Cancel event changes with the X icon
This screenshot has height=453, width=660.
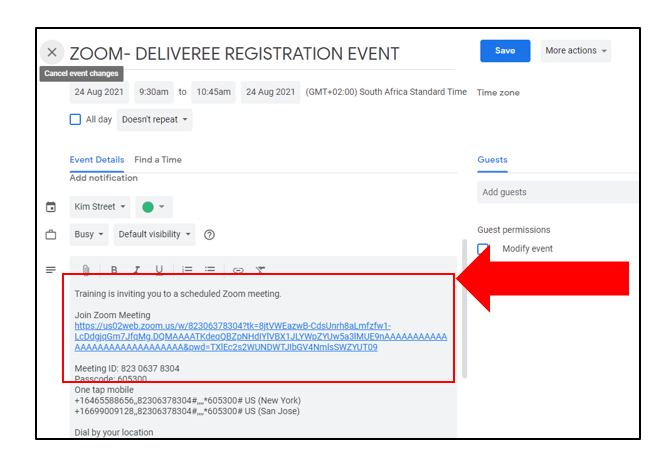click(52, 52)
